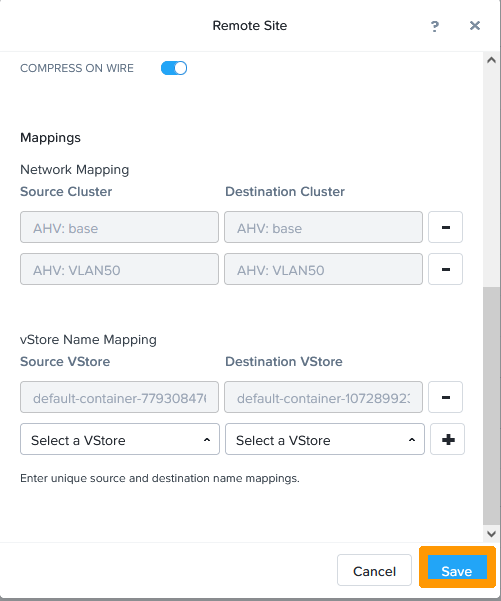Click destination default-container-10728992 field

tap(323, 397)
